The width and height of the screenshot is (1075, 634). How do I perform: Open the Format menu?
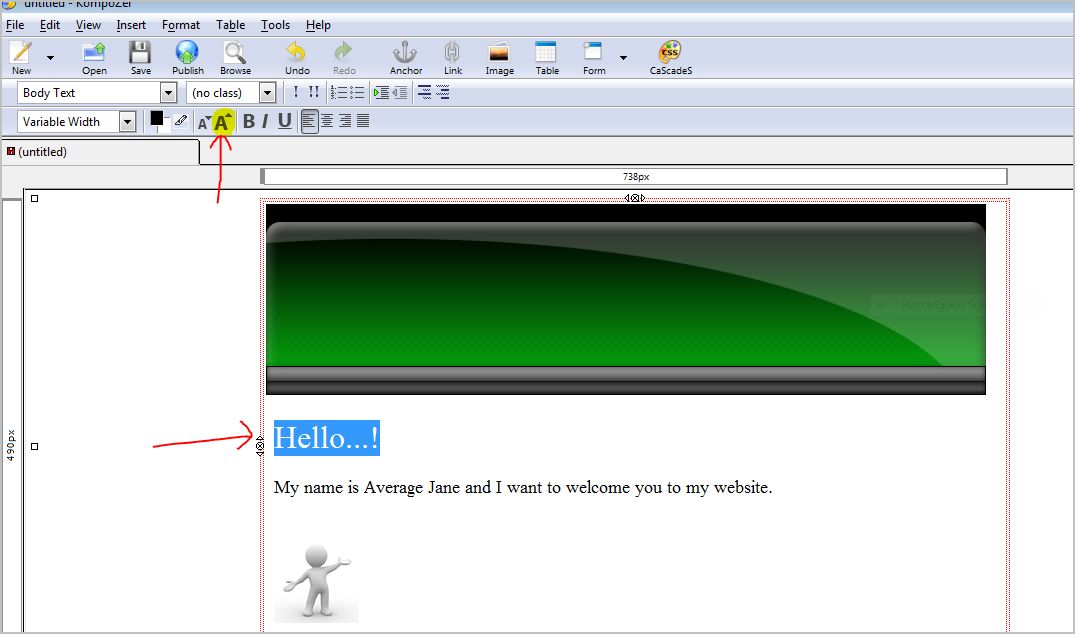181,25
